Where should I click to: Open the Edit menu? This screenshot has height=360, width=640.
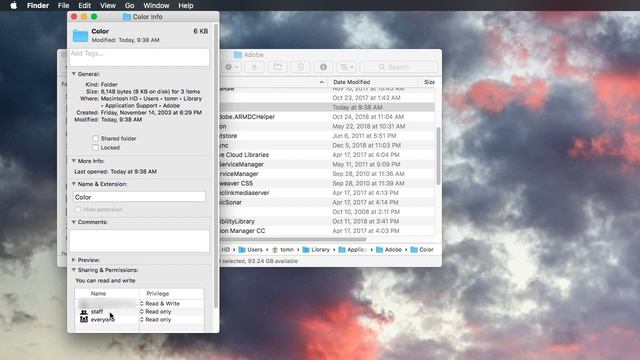[x=84, y=5]
